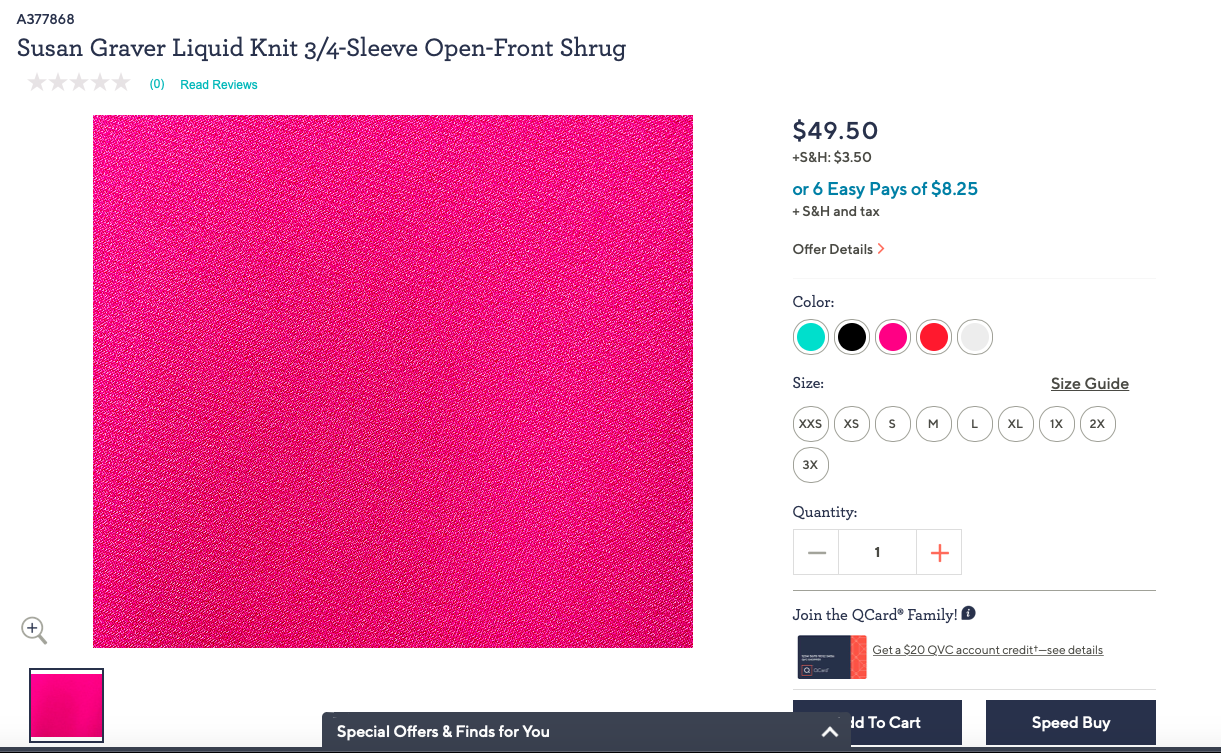Expand Special Offers & Finds panel
This screenshot has width=1221, height=753.
tap(829, 732)
